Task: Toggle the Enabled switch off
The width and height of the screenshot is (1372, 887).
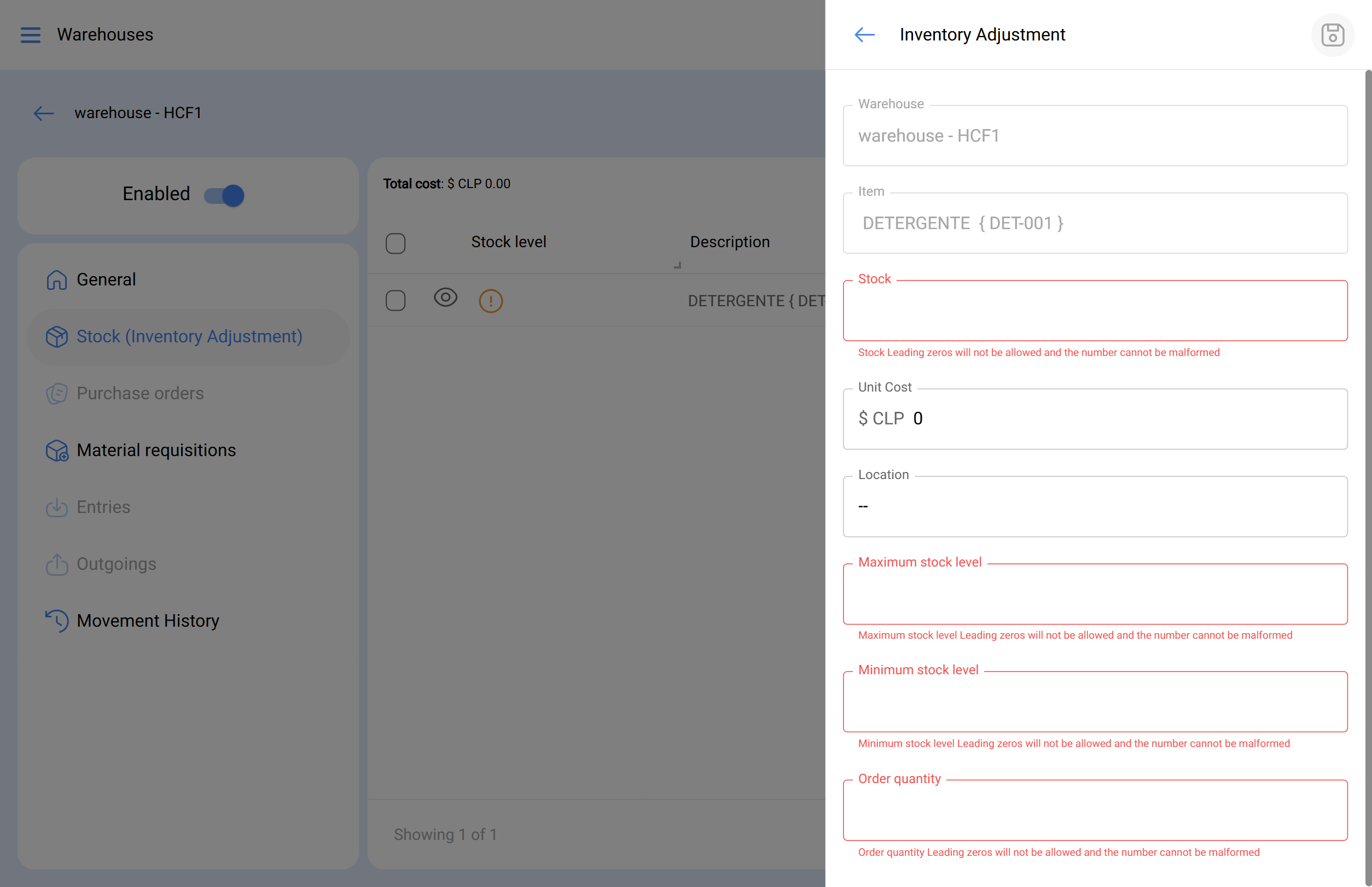Action: click(224, 195)
